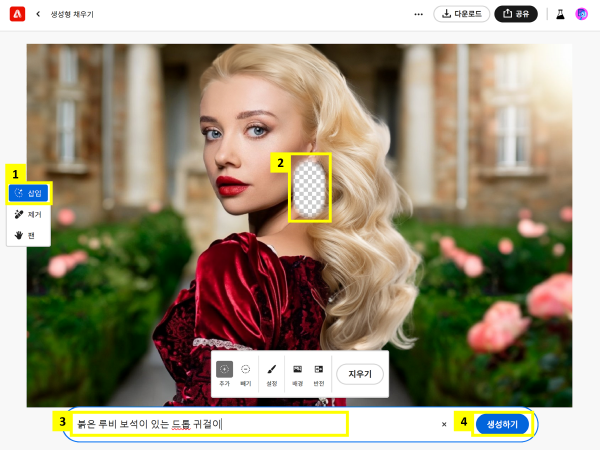600x450 pixels.
Task: Open the 설정 brush settings
Action: [272, 374]
